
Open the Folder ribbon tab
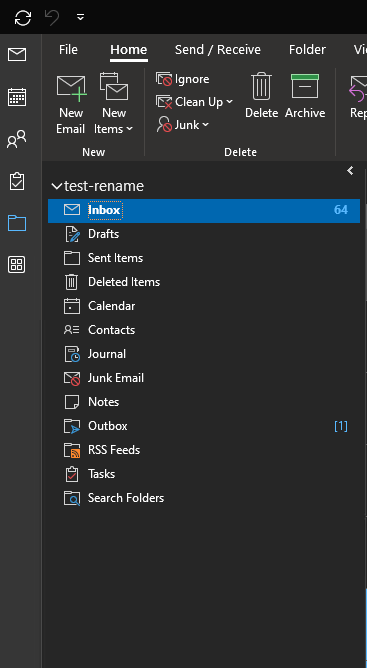307,50
